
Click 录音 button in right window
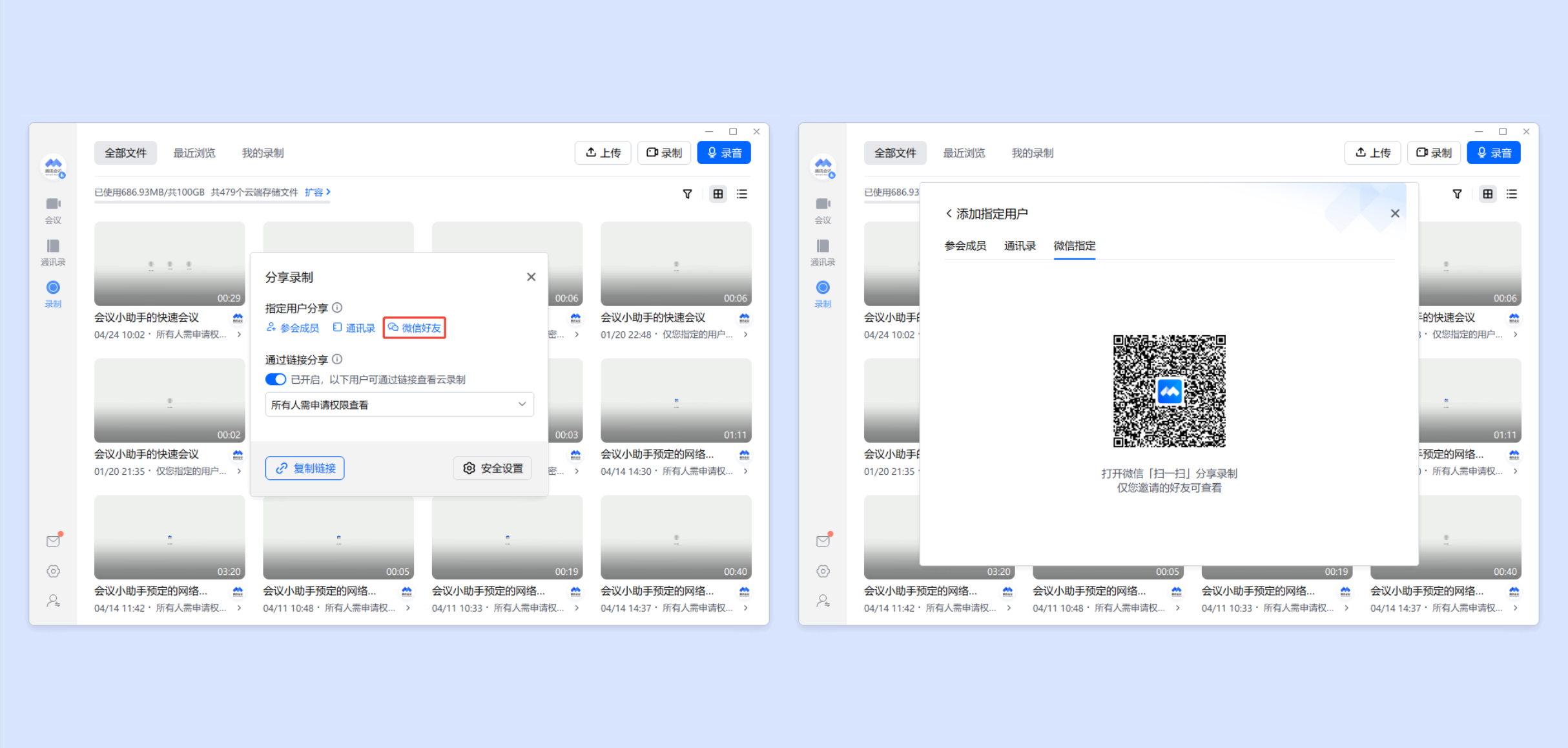tap(1494, 153)
